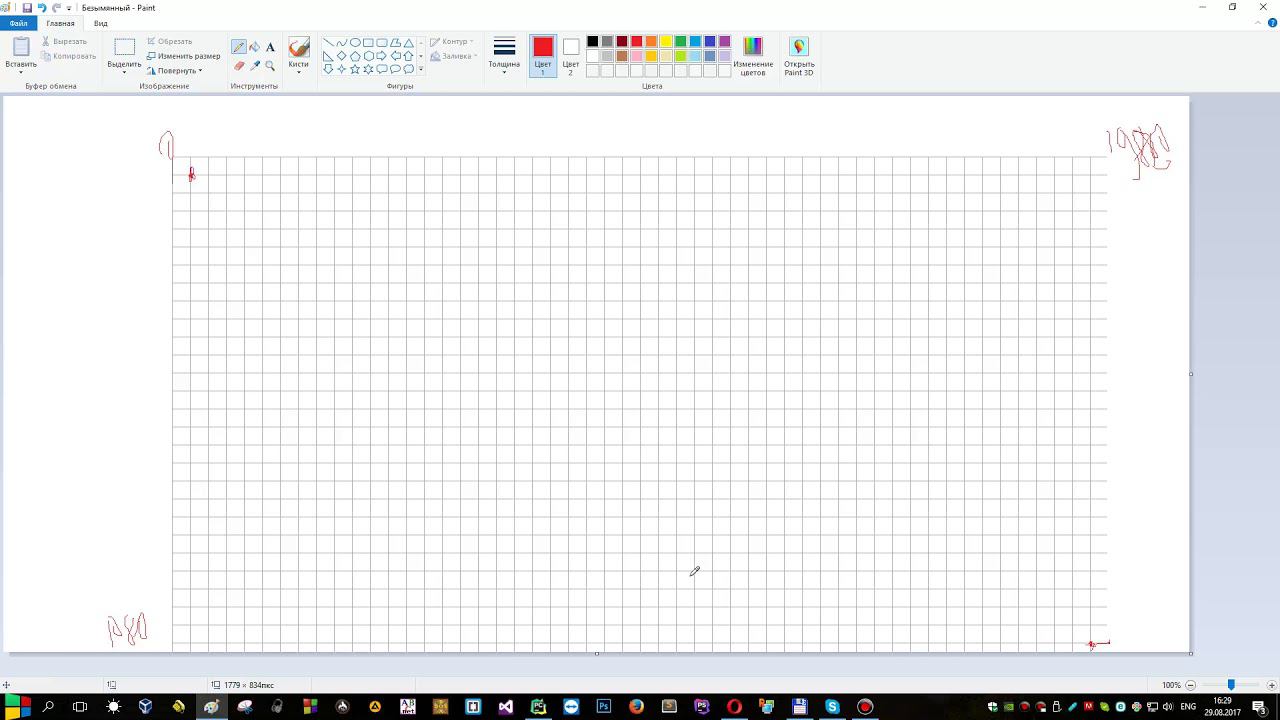This screenshot has width=1280, height=720.
Task: Switch to the Home (Главная) tab
Action: [60, 23]
